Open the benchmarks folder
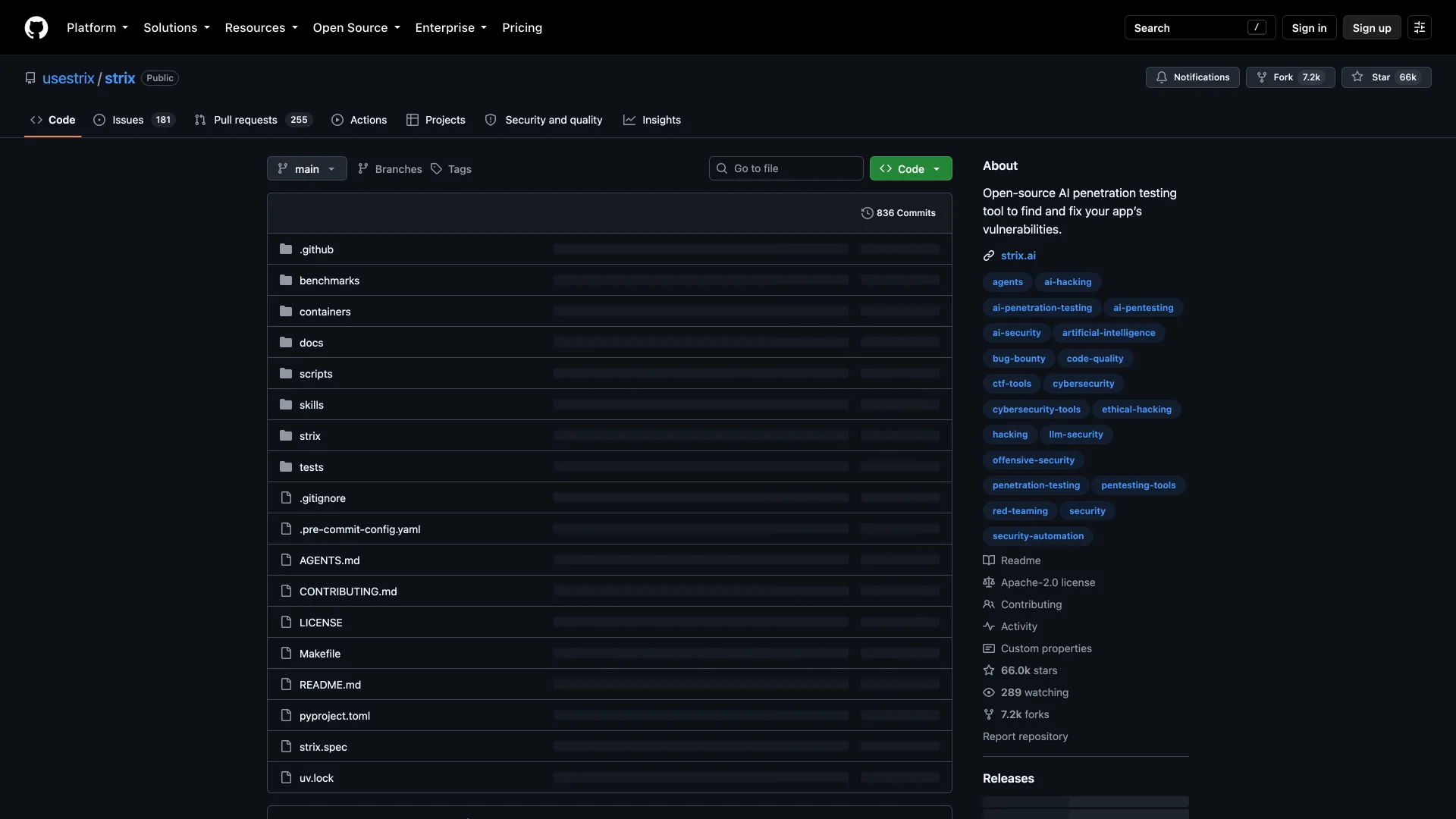The height and width of the screenshot is (819, 1456). click(x=329, y=281)
